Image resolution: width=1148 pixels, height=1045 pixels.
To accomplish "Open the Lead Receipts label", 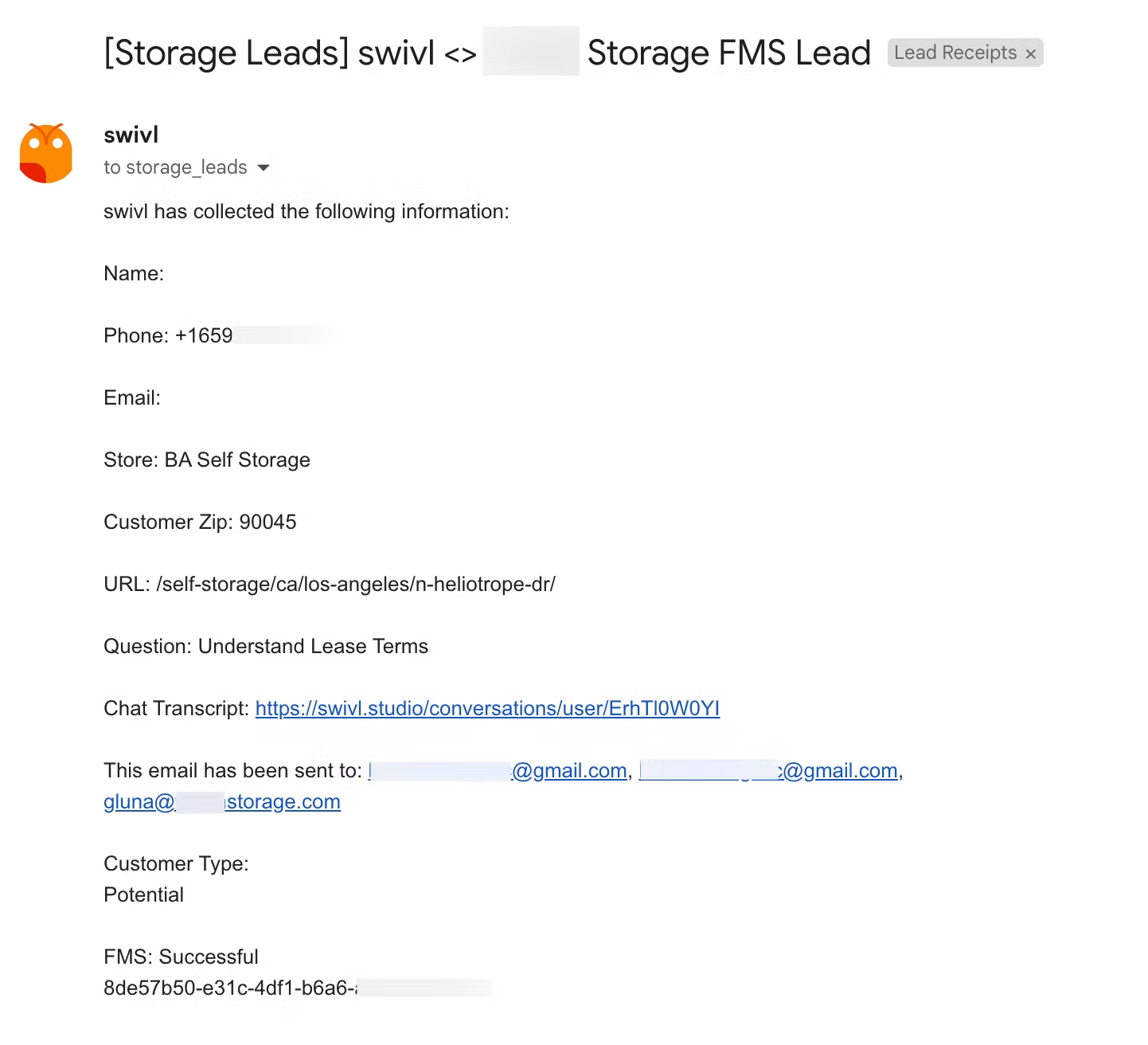I will [955, 53].
